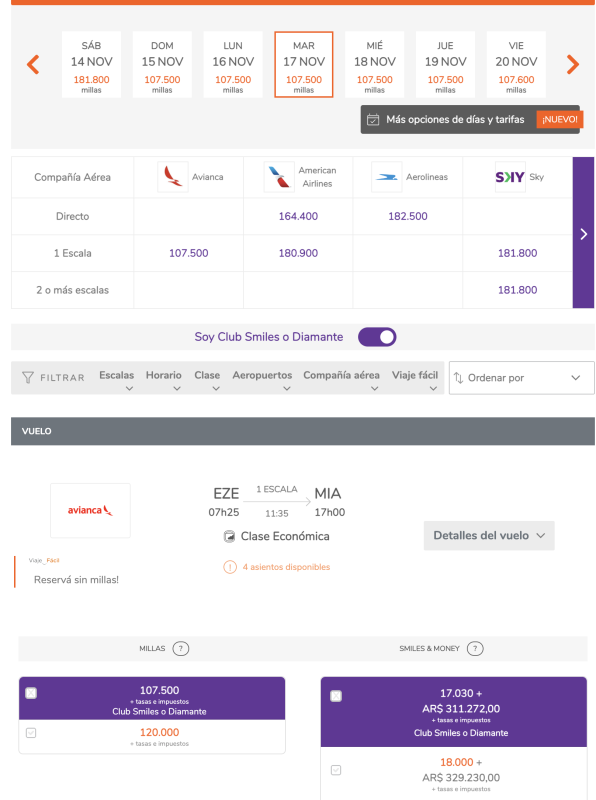
Task: Expand the Escalas filter
Action: (x=117, y=381)
